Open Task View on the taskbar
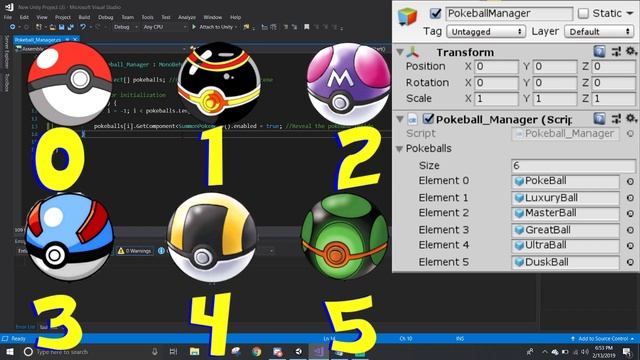640x360 pixels. [x=173, y=351]
